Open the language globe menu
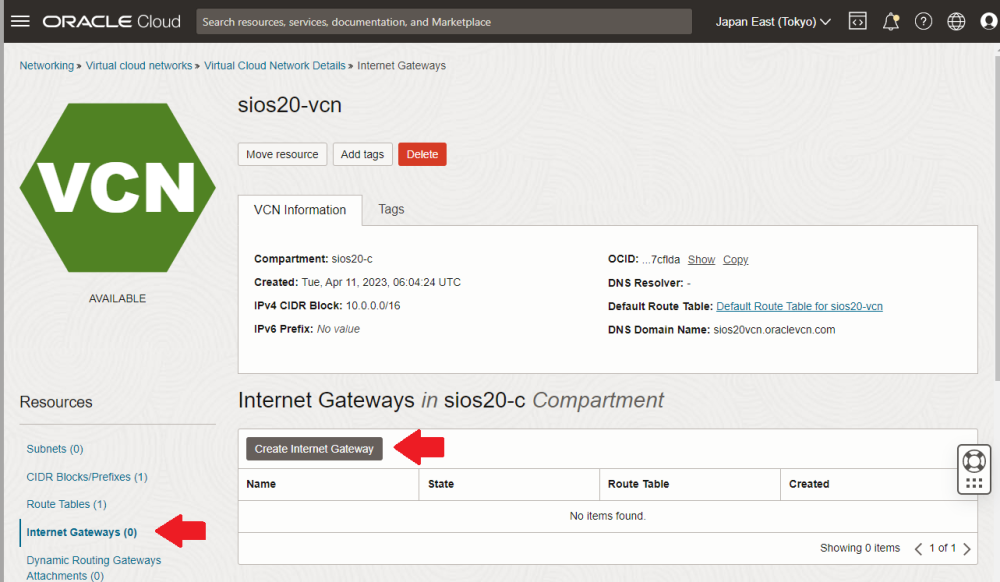Image resolution: width=1000 pixels, height=582 pixels. (x=956, y=22)
